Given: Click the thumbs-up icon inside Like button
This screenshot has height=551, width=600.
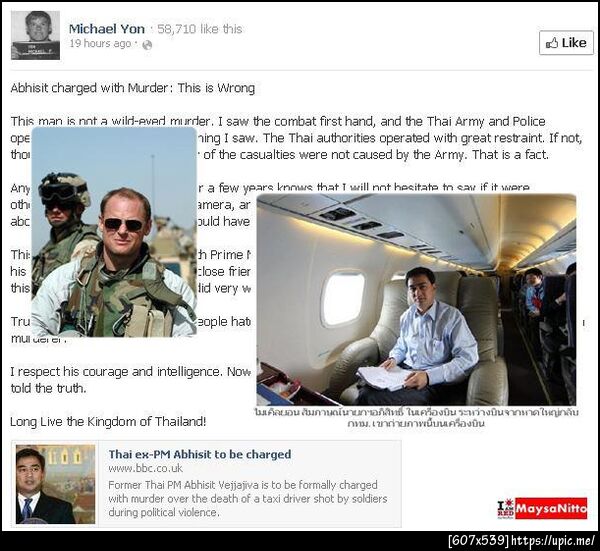Looking at the screenshot, I should [552, 43].
